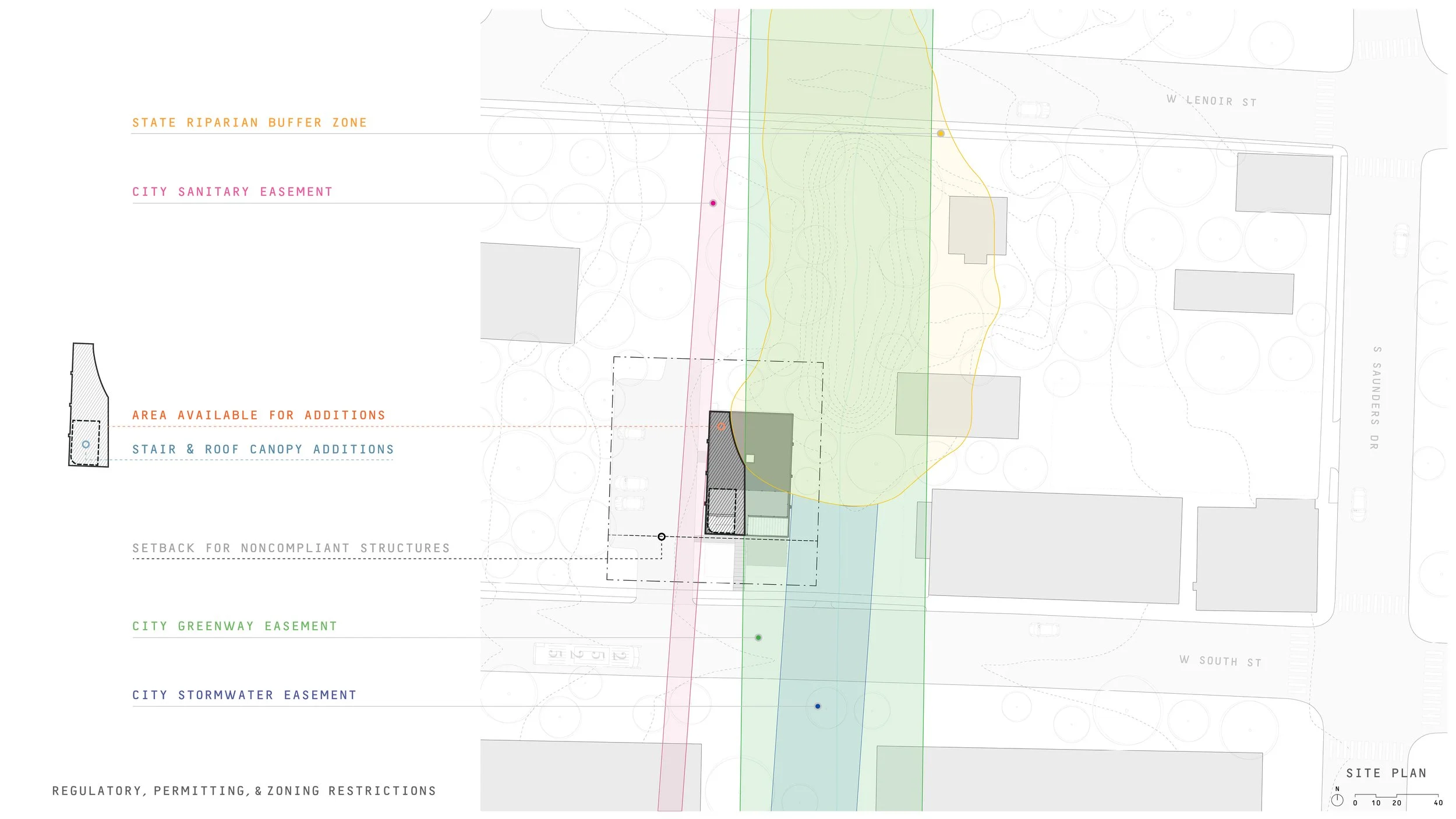Click the blue circle in building key diagram
This screenshot has height=819, width=1456.
(86, 444)
